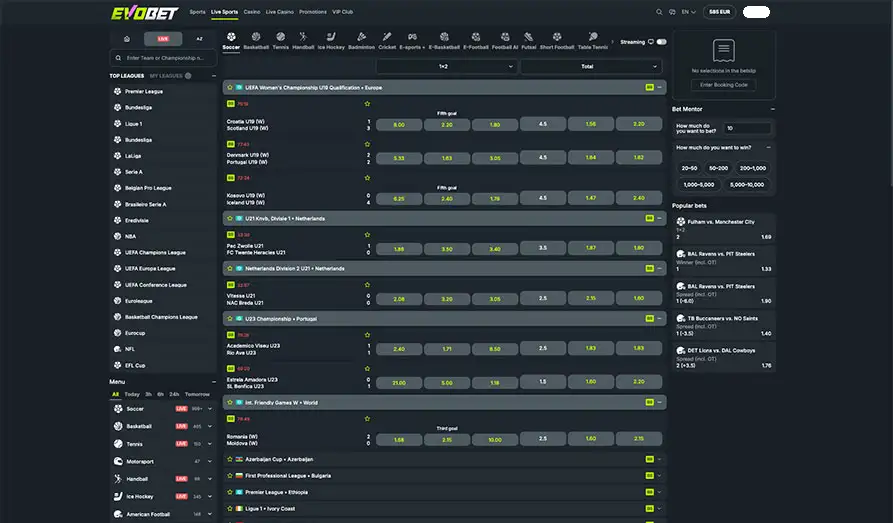893x523 pixels.
Task: Favorite the Vitesse U21 vs NAC Breda match
Action: (367, 285)
